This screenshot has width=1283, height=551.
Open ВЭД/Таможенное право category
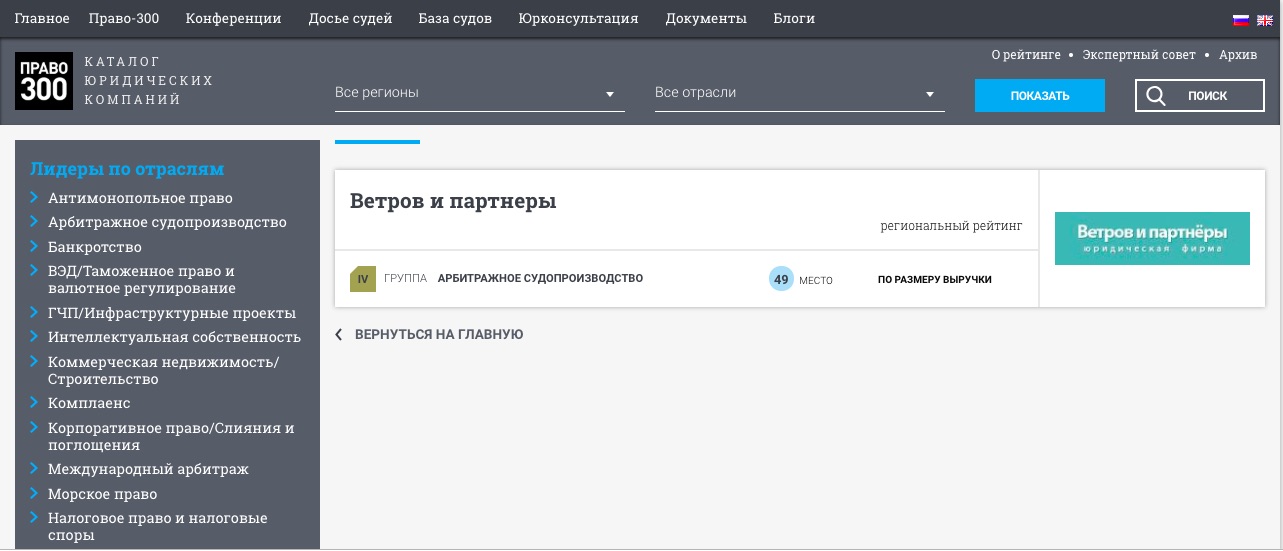pyautogui.click(x=142, y=280)
